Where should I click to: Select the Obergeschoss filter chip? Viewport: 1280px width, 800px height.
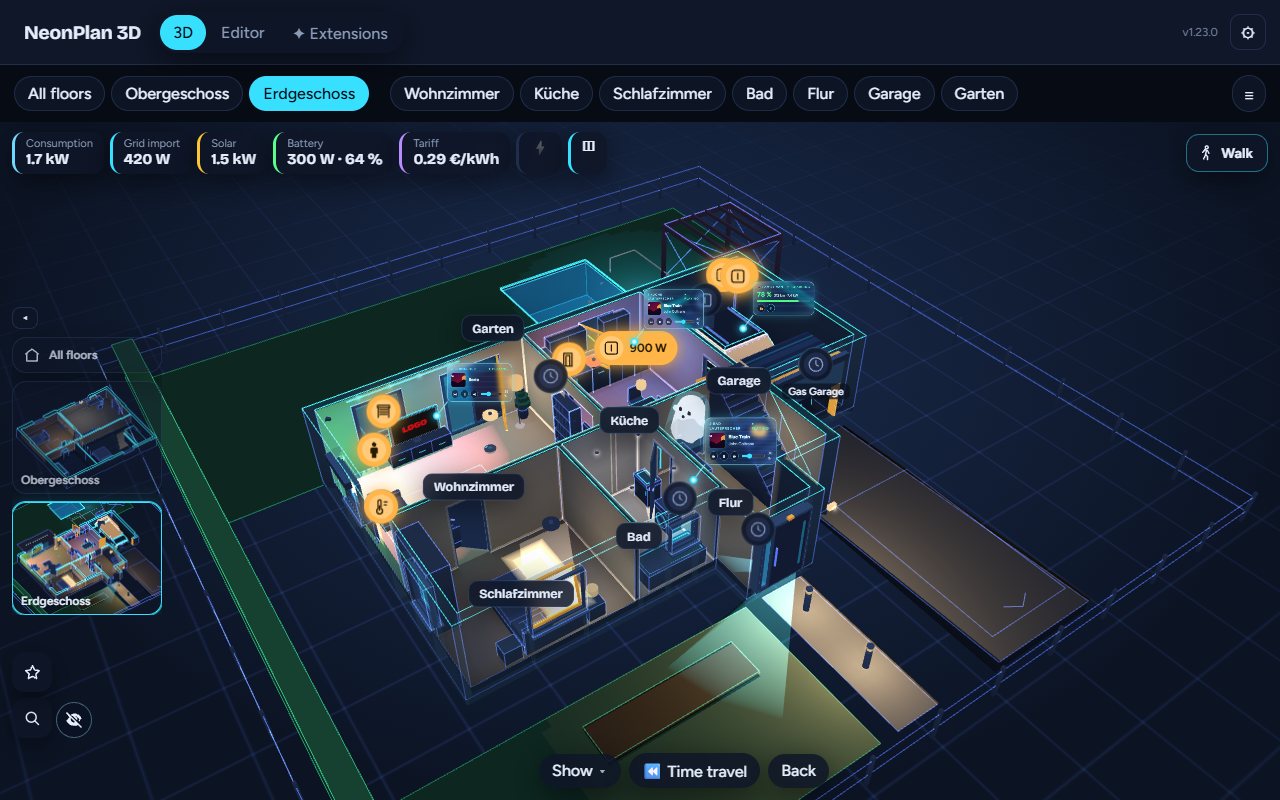coord(177,94)
